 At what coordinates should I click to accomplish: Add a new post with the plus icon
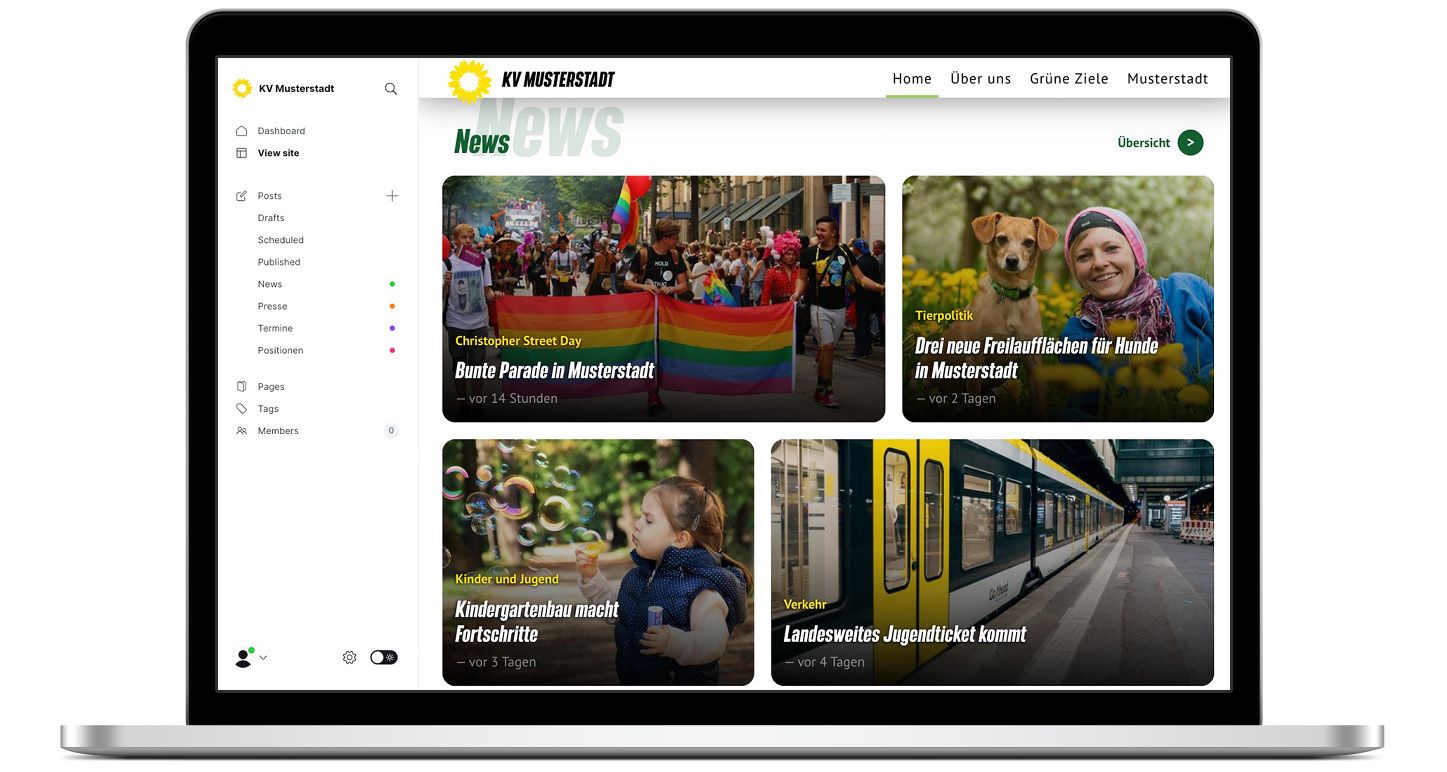tap(392, 196)
